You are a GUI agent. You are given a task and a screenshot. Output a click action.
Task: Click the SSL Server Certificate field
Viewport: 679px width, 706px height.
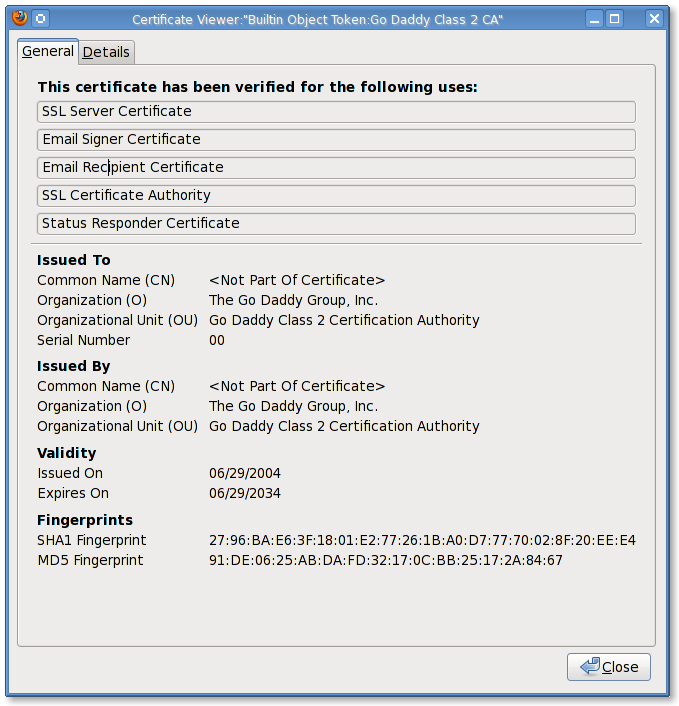(x=336, y=111)
